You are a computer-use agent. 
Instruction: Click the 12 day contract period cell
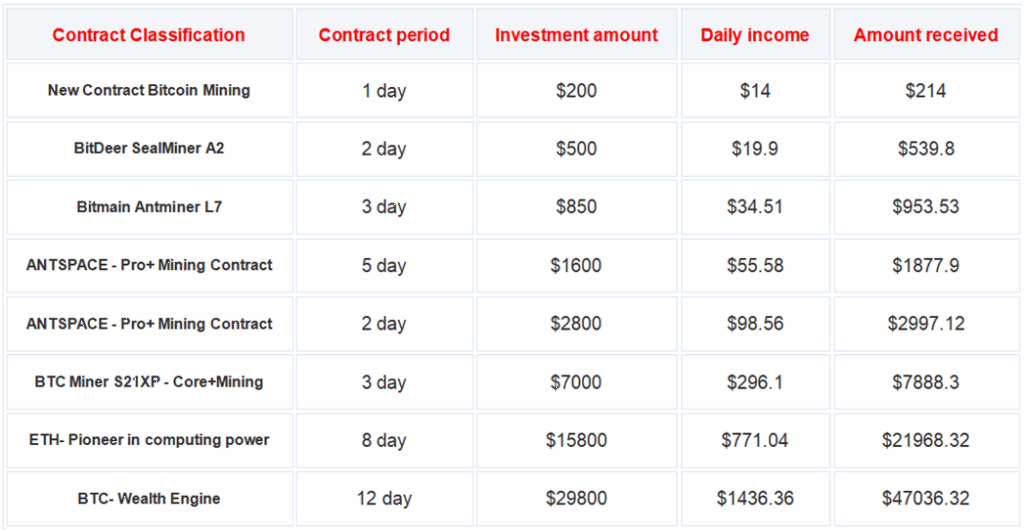pyautogui.click(x=384, y=498)
